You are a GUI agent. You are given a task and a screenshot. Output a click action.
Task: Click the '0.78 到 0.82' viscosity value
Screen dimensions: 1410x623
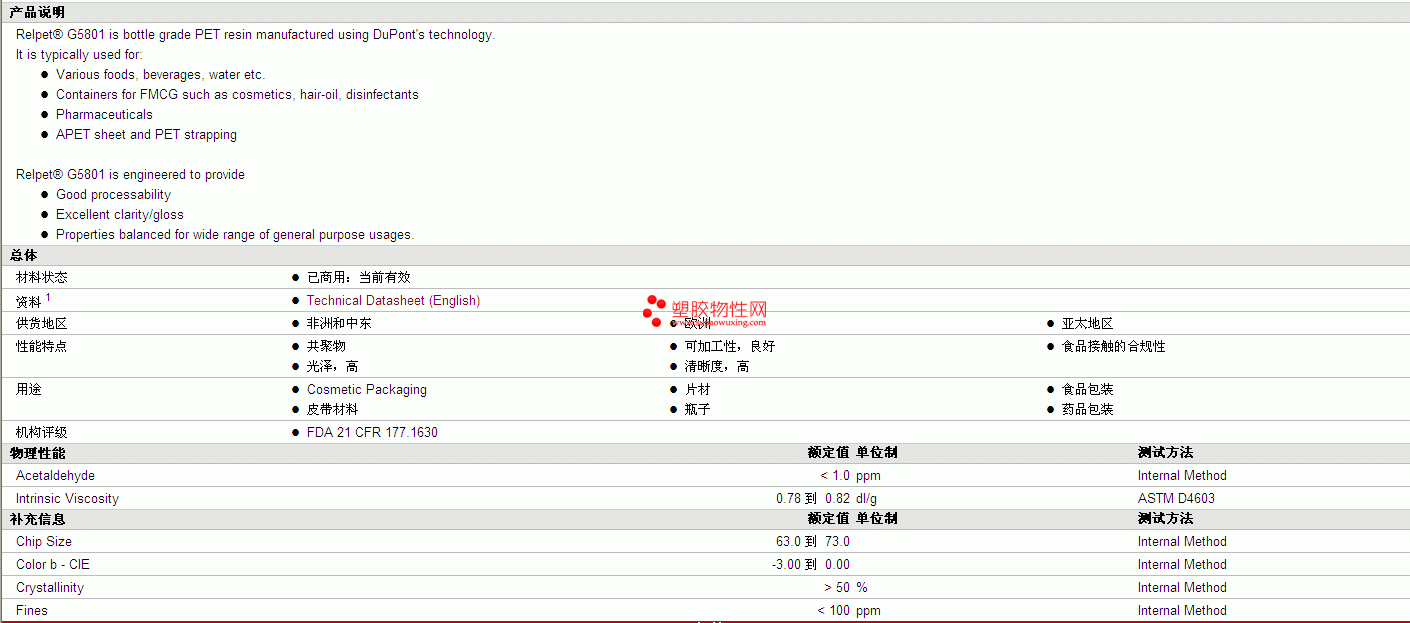(813, 499)
